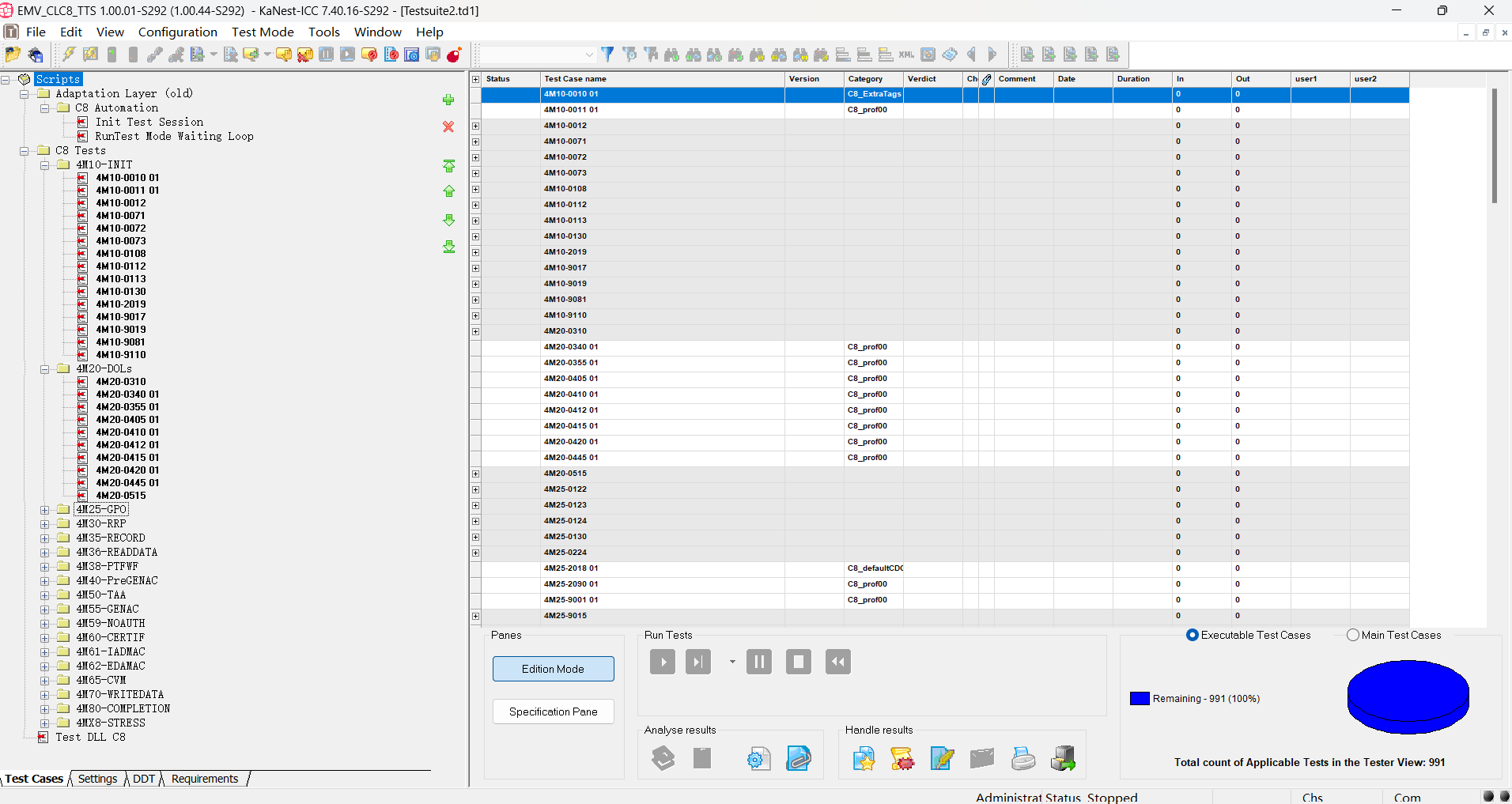Select Executable Test Cases radio button
Screen dimensions: 1512x804
click(1193, 635)
